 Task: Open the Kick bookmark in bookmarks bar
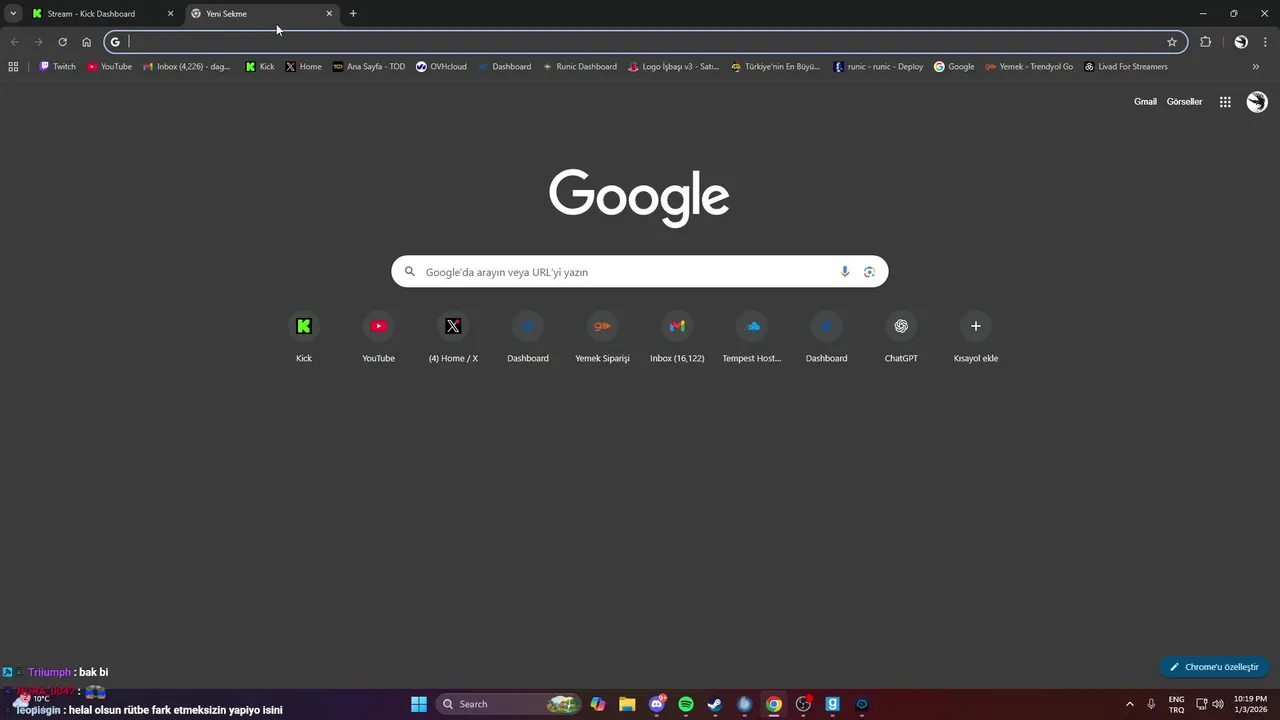click(x=260, y=67)
